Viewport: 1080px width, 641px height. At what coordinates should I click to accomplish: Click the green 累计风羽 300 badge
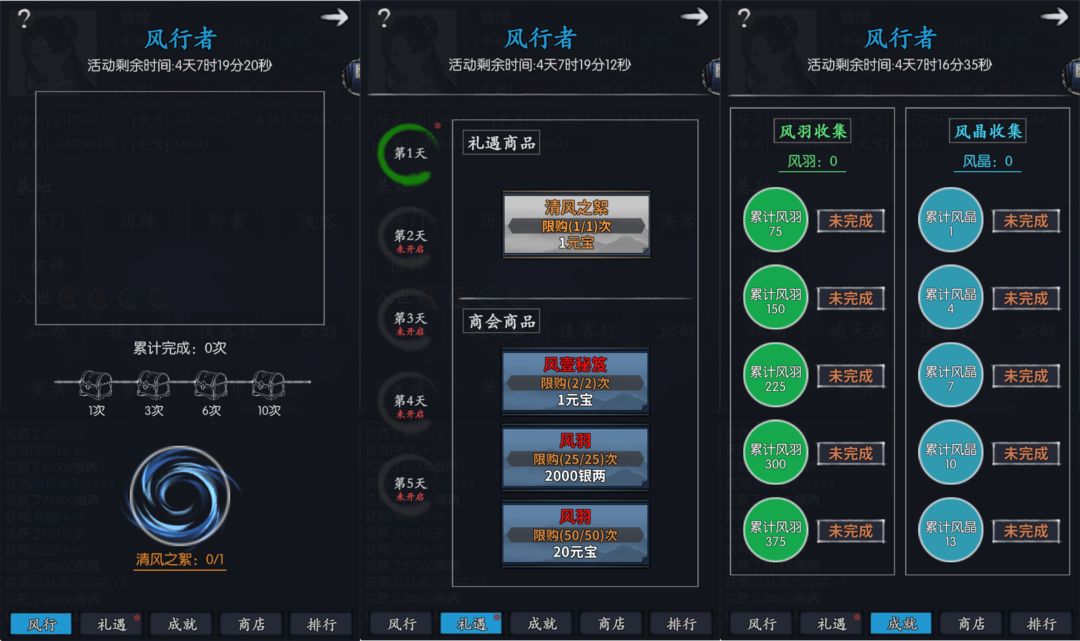pos(776,452)
